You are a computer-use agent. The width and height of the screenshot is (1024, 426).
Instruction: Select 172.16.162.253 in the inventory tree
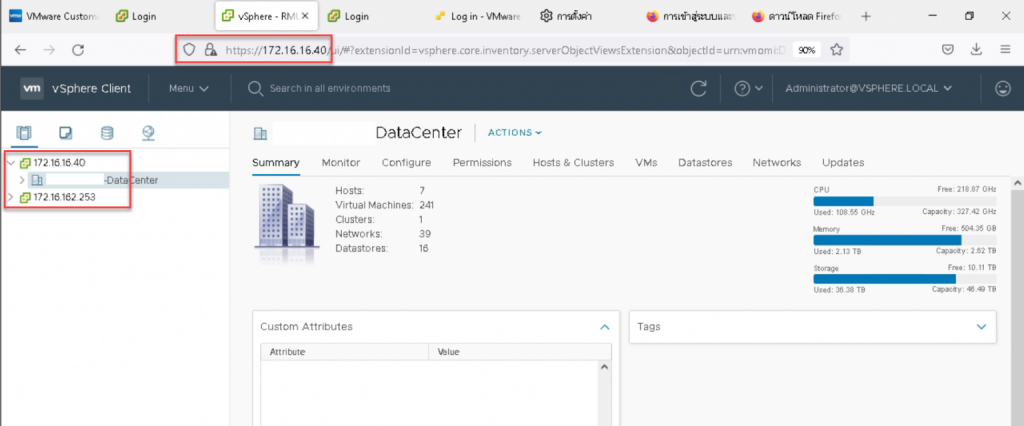coord(65,197)
